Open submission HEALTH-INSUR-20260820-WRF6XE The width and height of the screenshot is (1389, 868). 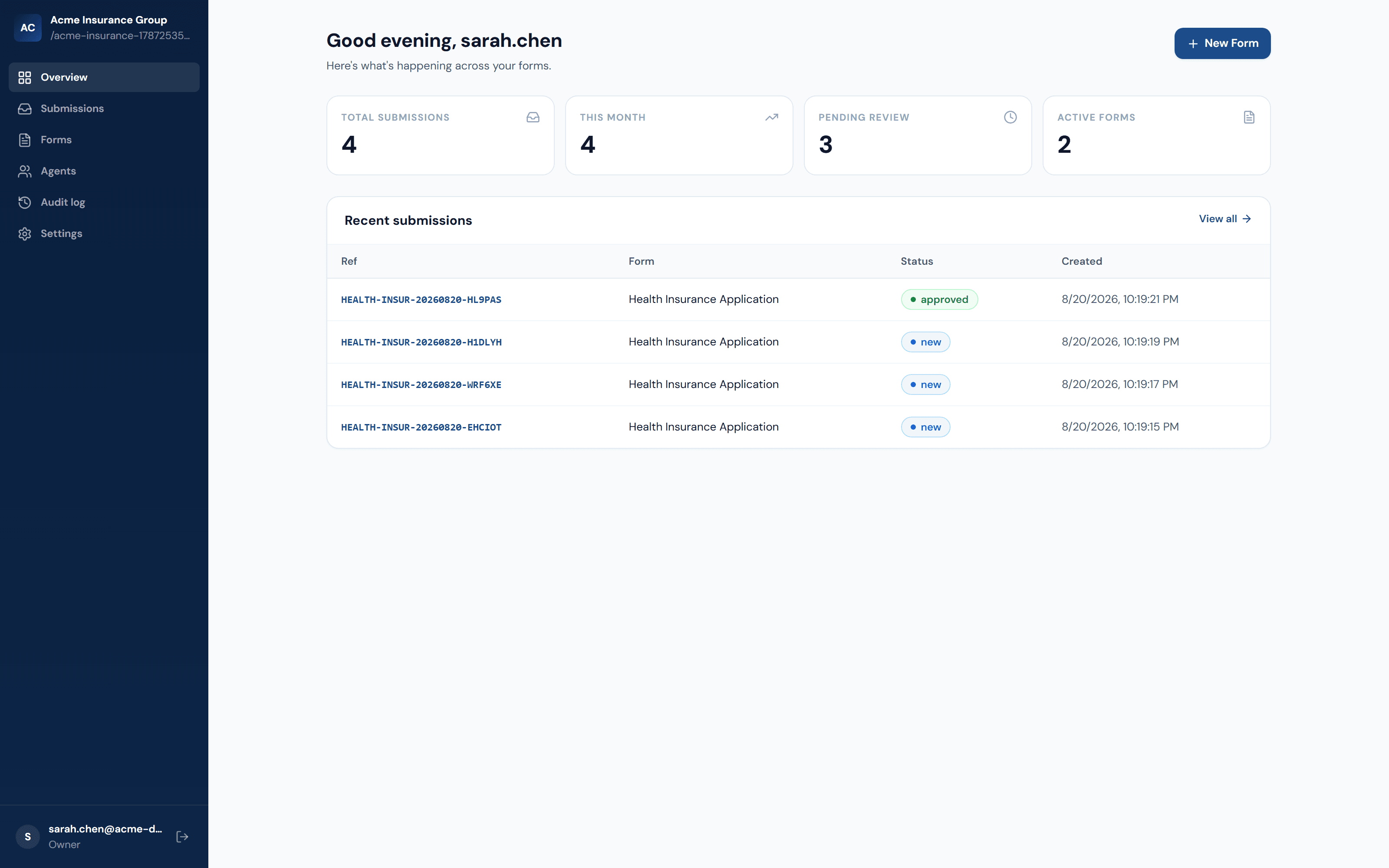(x=421, y=385)
